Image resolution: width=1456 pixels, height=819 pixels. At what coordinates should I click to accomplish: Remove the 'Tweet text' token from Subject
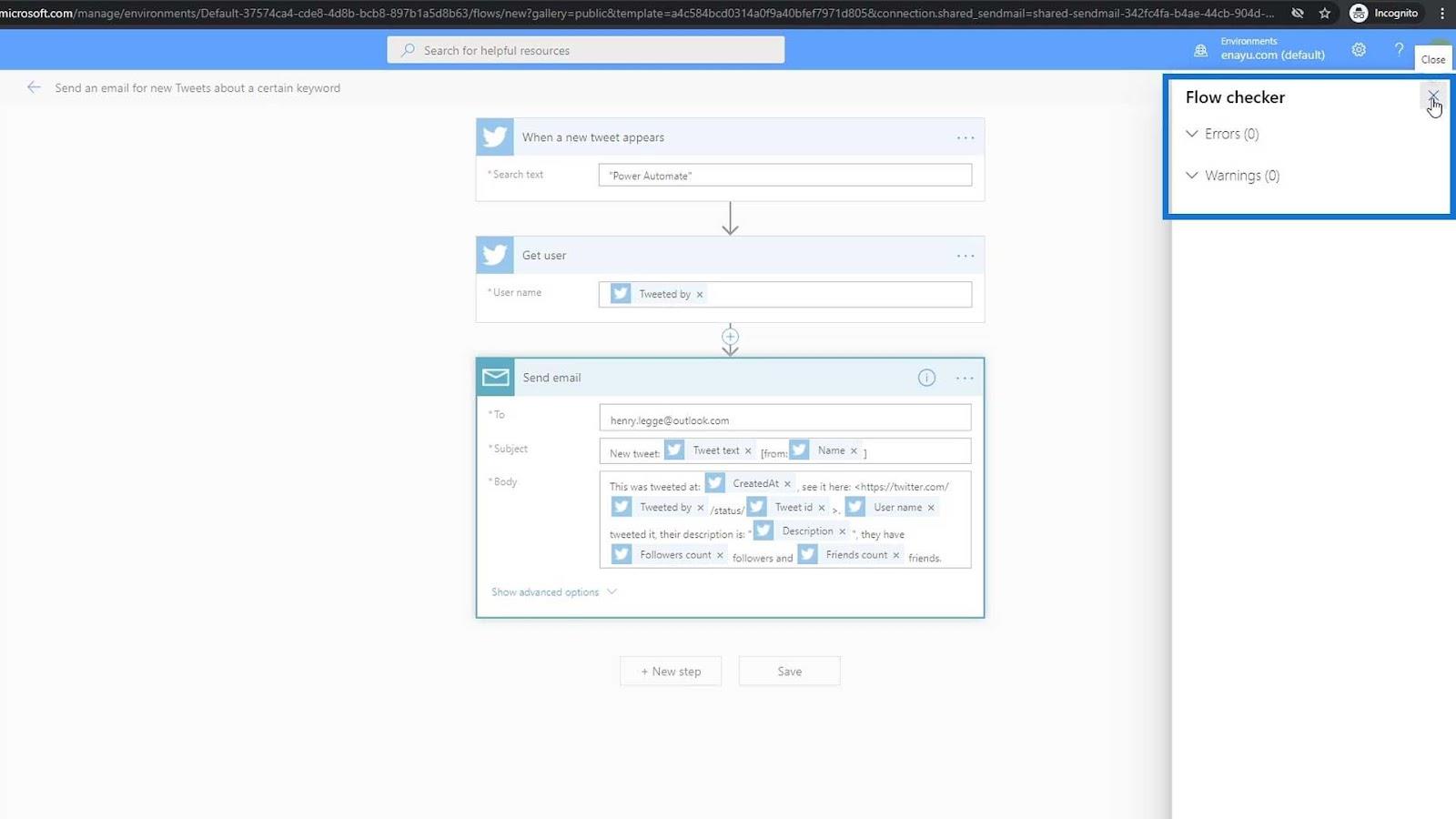[748, 451]
